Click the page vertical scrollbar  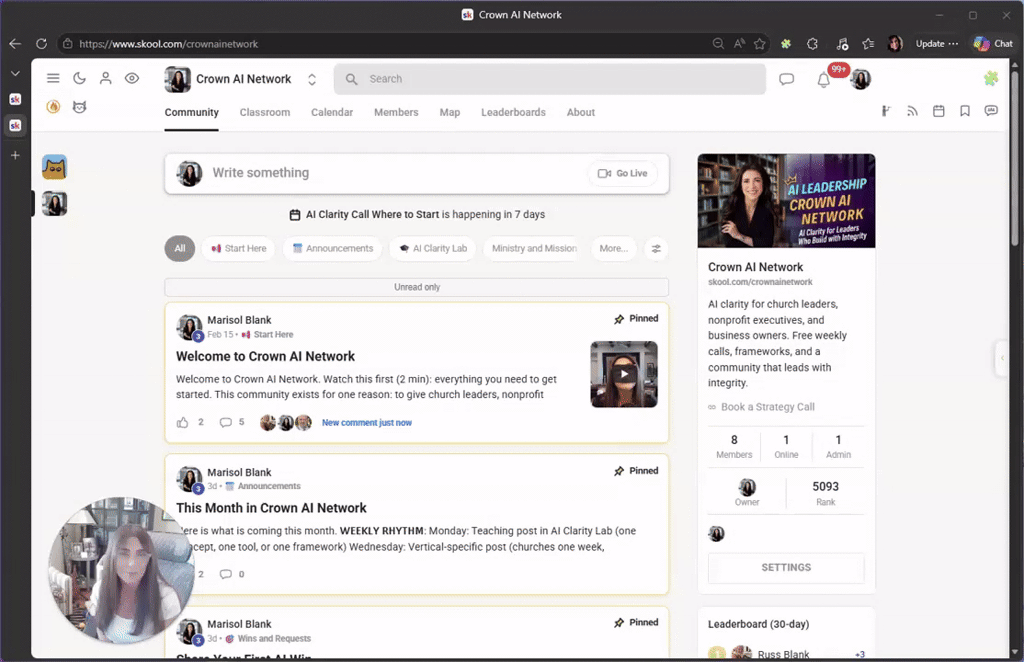[x=1014, y=157]
